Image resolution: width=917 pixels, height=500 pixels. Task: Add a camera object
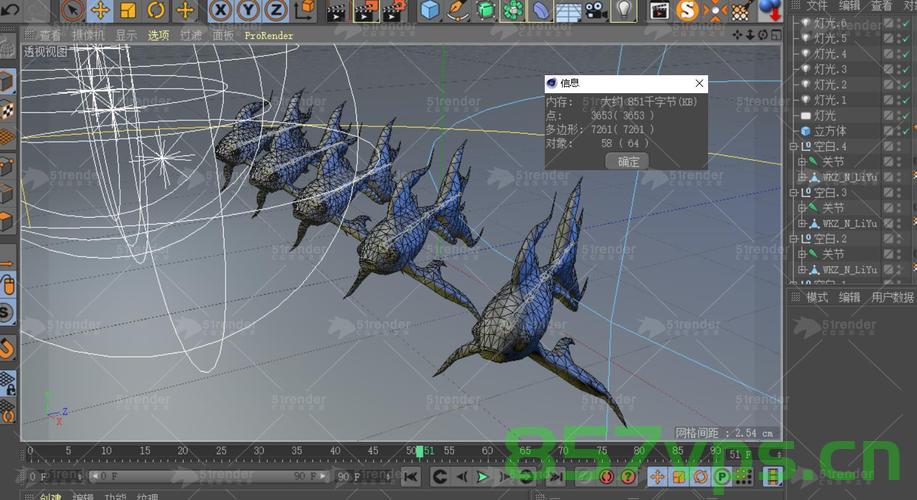point(596,11)
